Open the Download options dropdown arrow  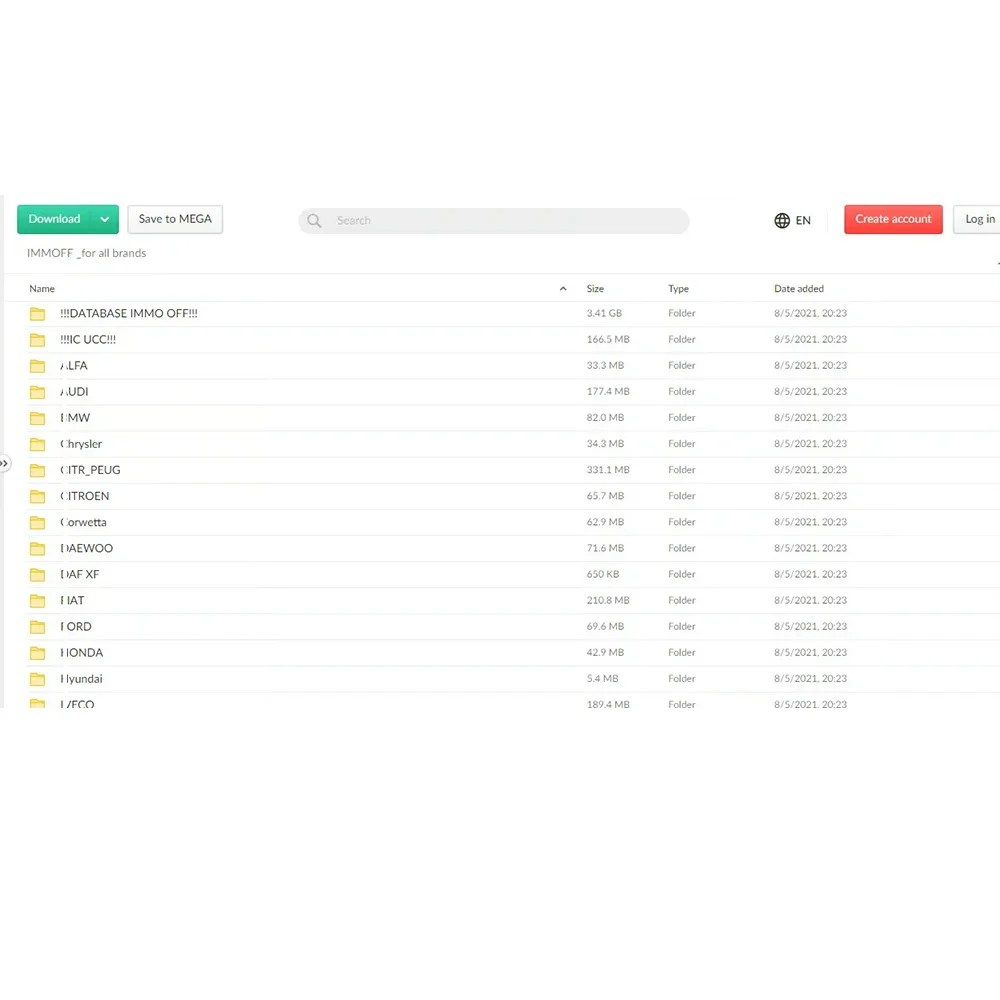coord(105,219)
